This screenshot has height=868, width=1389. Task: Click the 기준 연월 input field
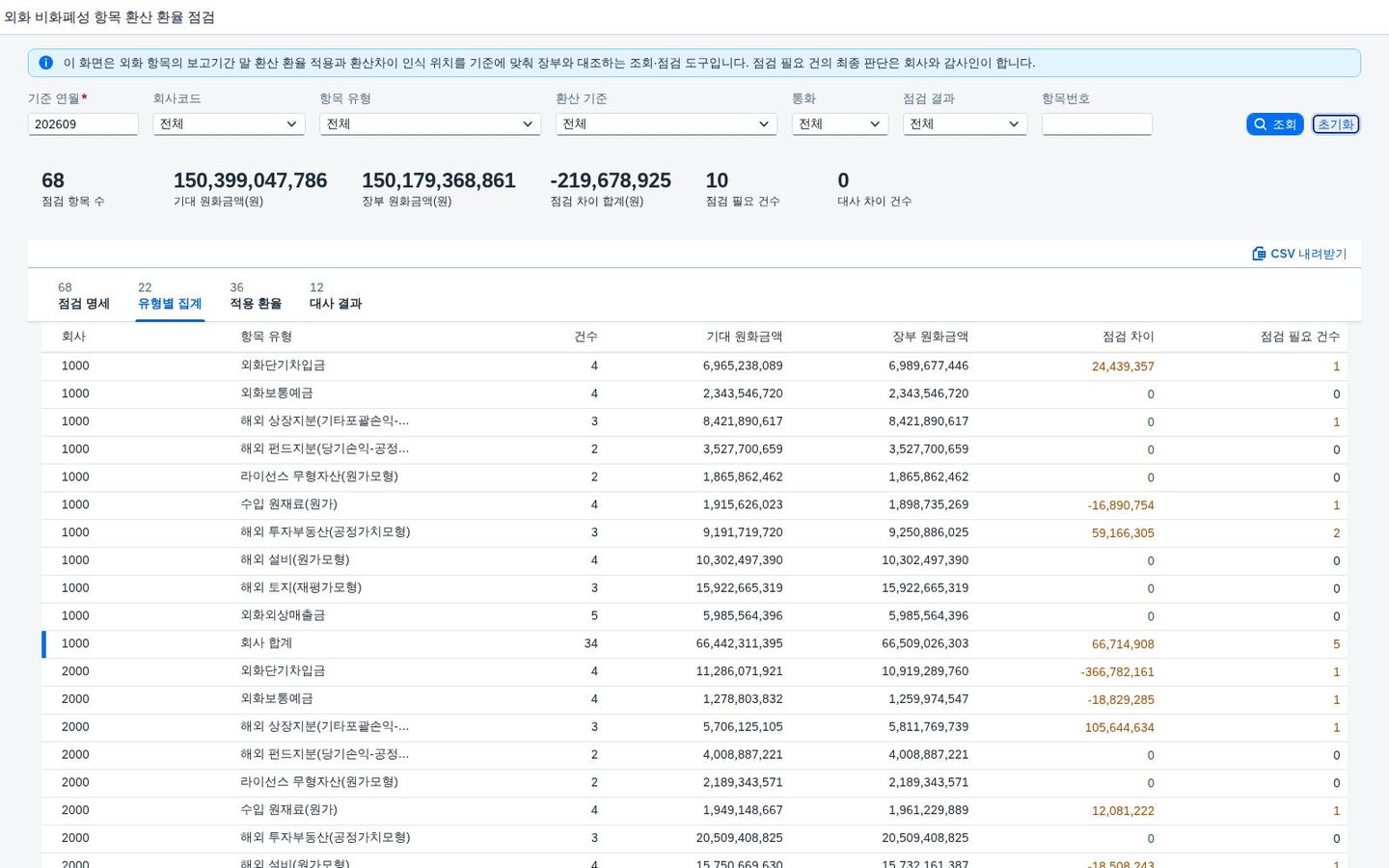83,124
